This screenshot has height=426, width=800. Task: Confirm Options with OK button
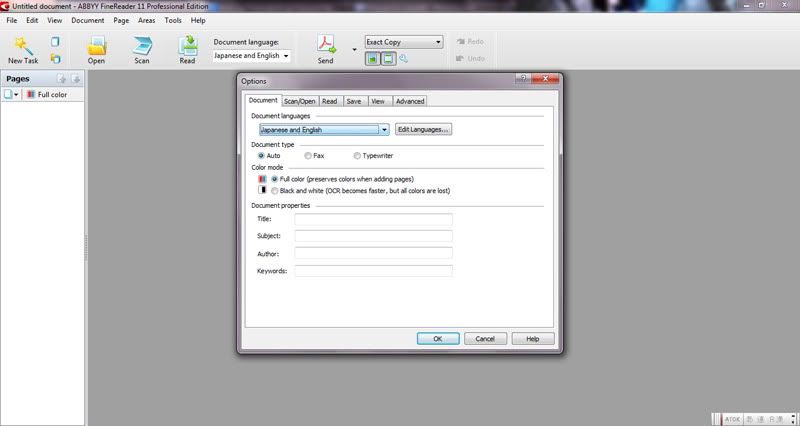pyautogui.click(x=438, y=339)
